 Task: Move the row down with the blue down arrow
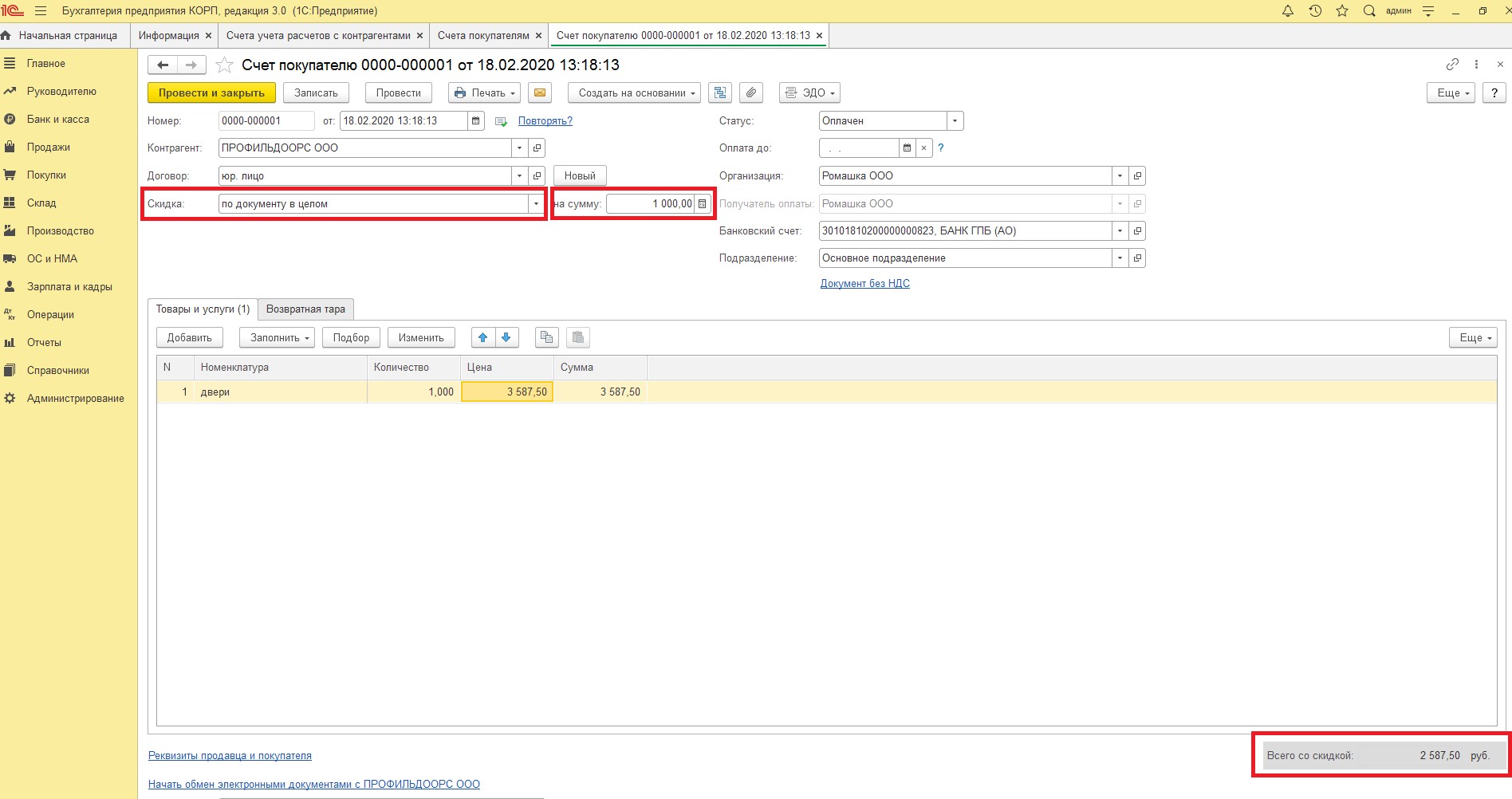506,337
